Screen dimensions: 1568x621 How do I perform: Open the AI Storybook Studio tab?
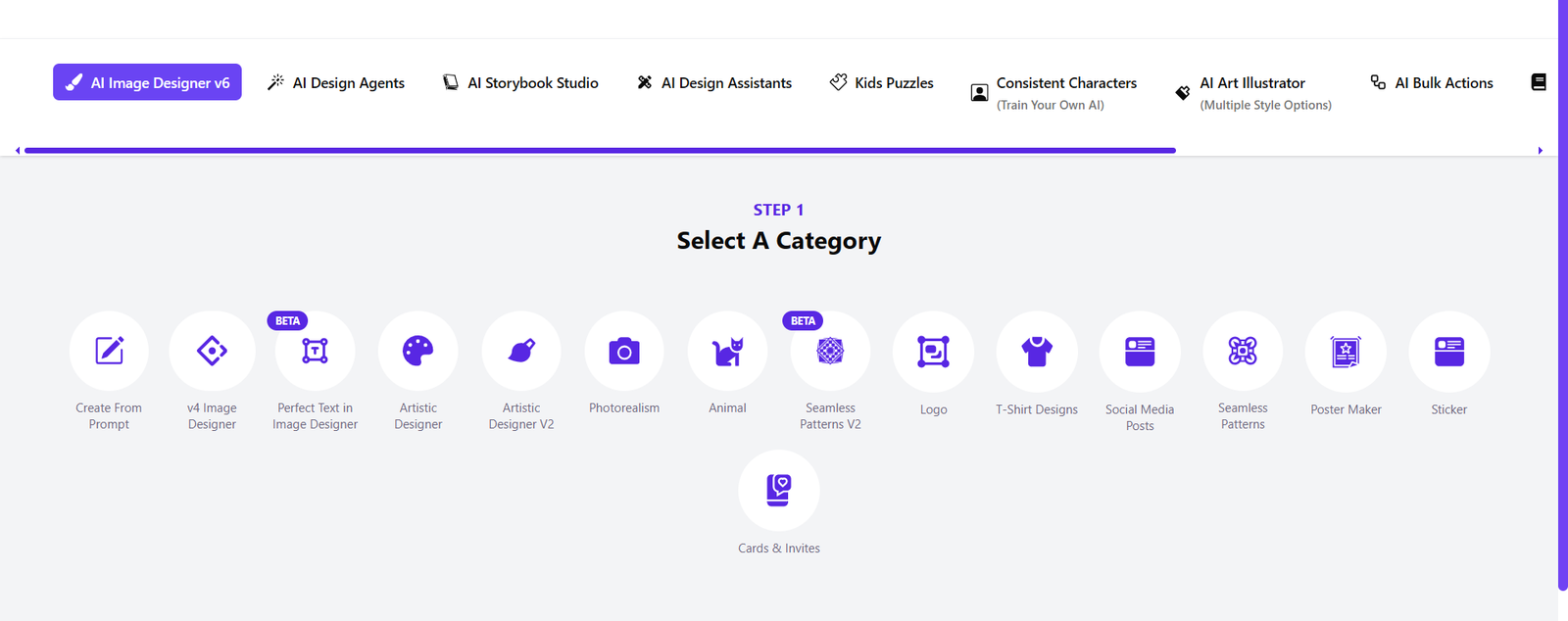(x=520, y=83)
